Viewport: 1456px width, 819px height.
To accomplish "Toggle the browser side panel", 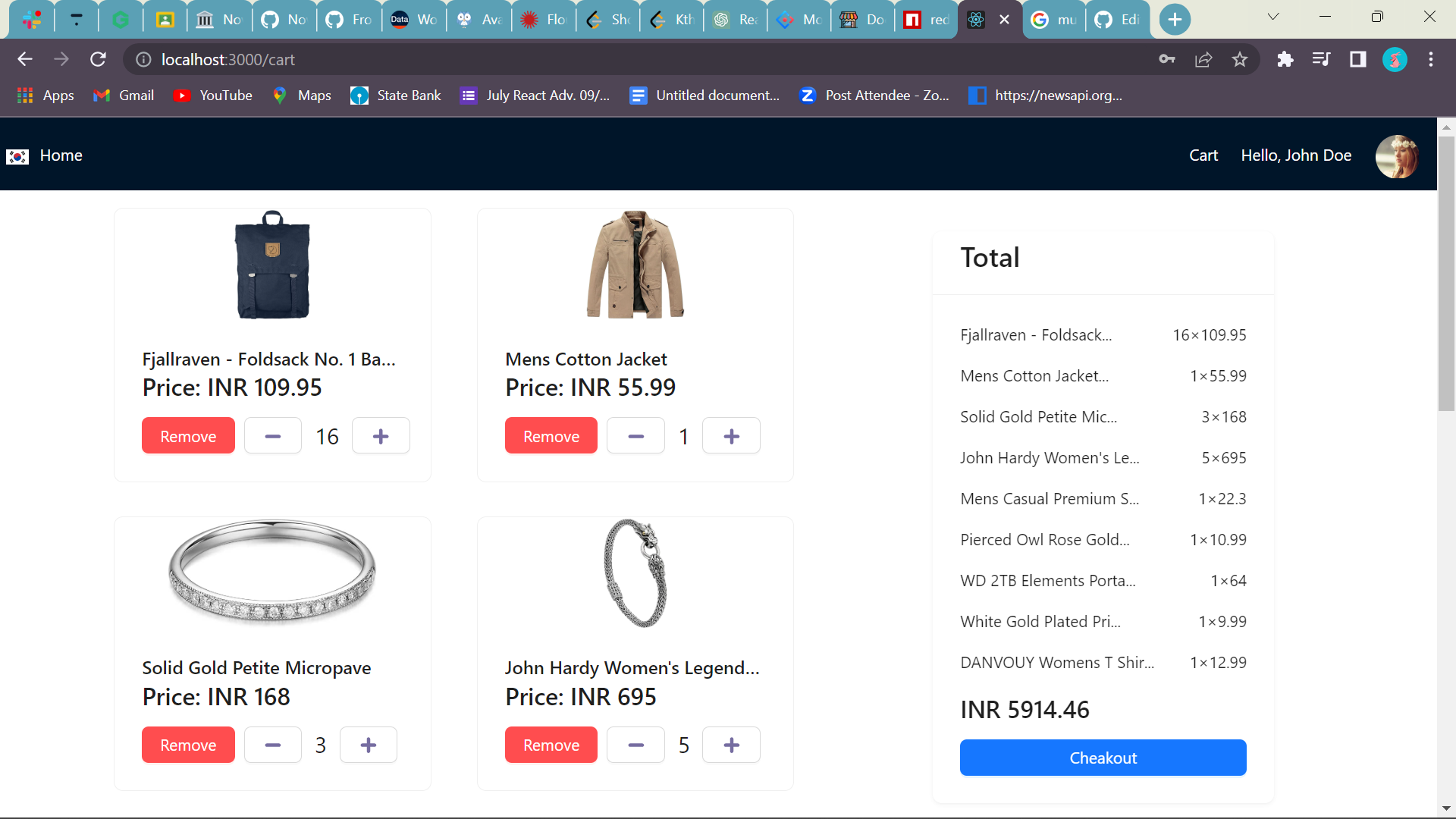I will 1357,59.
